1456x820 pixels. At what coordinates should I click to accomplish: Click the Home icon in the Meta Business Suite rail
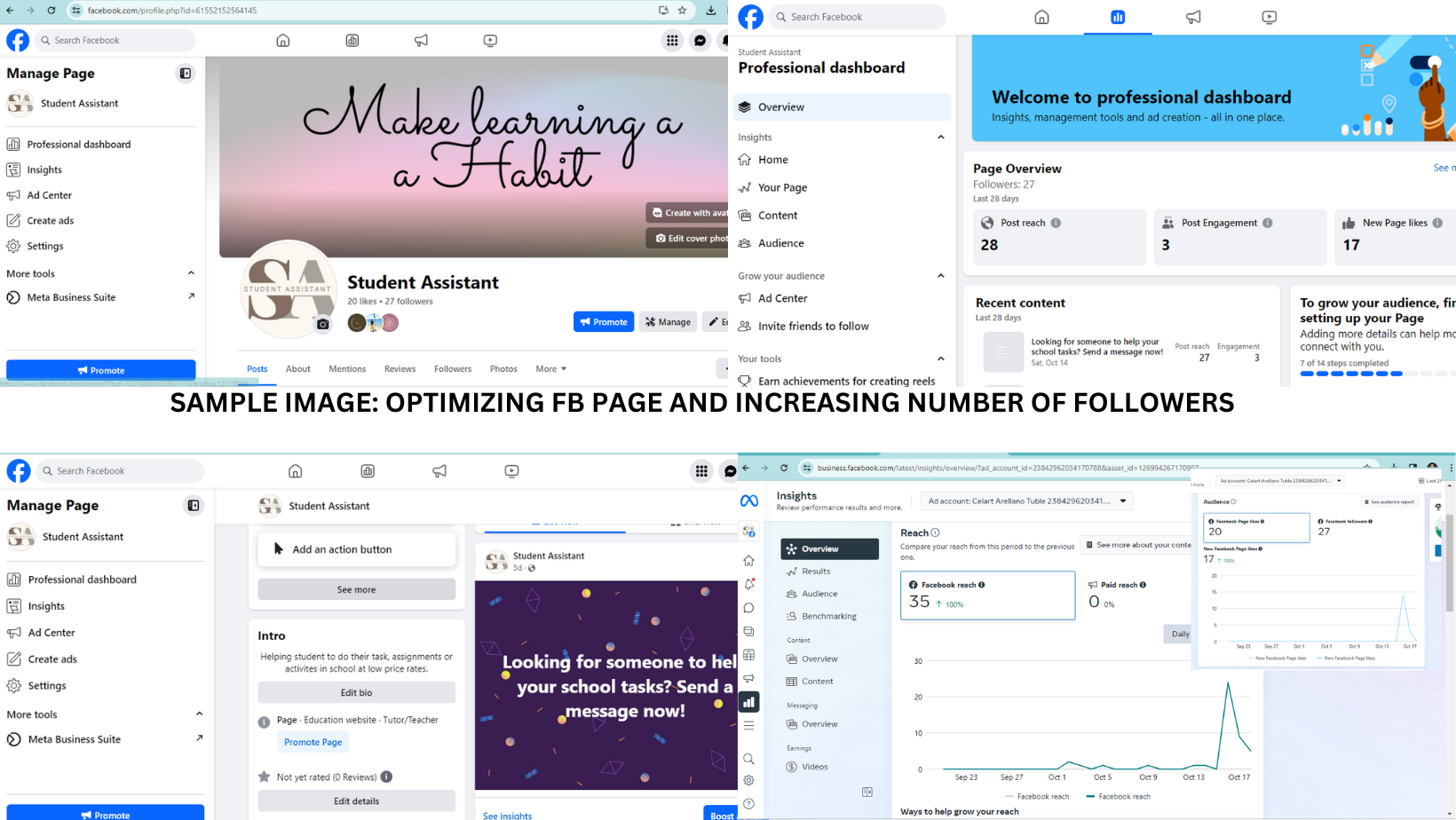[x=749, y=561]
